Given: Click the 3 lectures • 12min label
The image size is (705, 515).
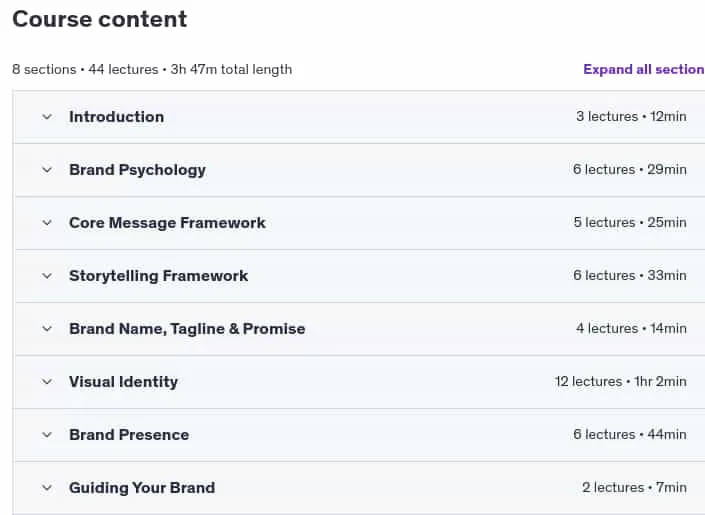Looking at the screenshot, I should (631, 116).
